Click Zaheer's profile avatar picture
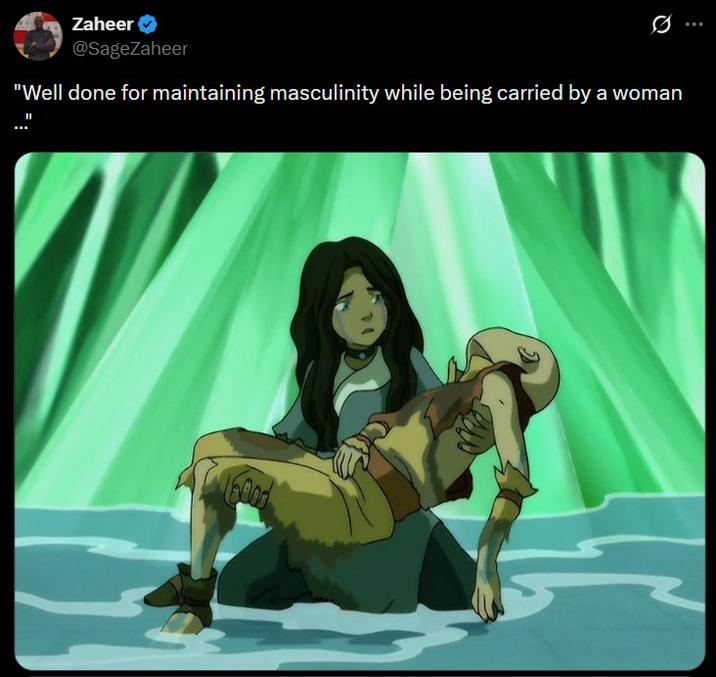Viewport: 716px width, 677px height. tap(38, 36)
